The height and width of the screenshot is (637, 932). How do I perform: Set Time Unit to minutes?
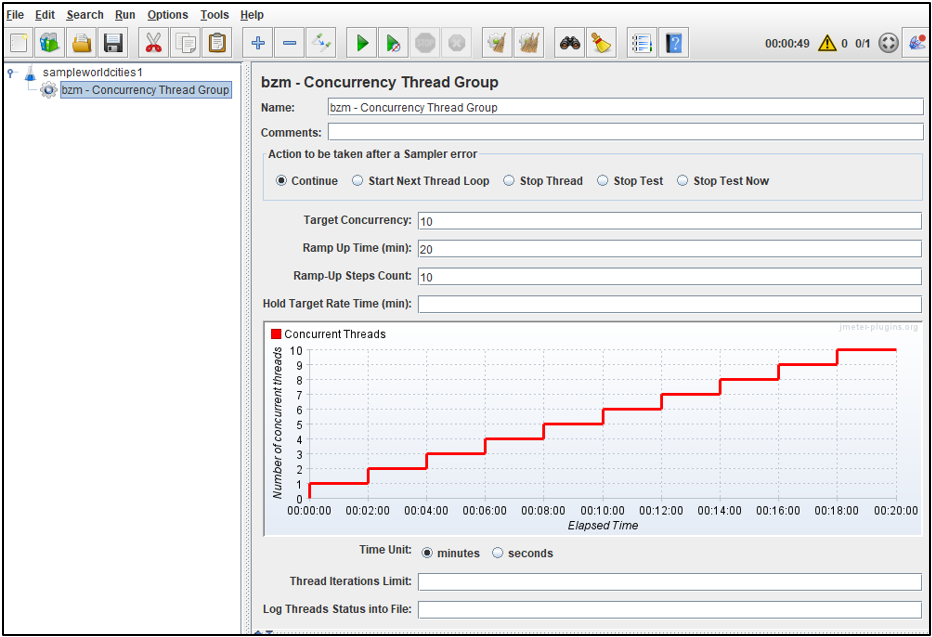tap(427, 553)
